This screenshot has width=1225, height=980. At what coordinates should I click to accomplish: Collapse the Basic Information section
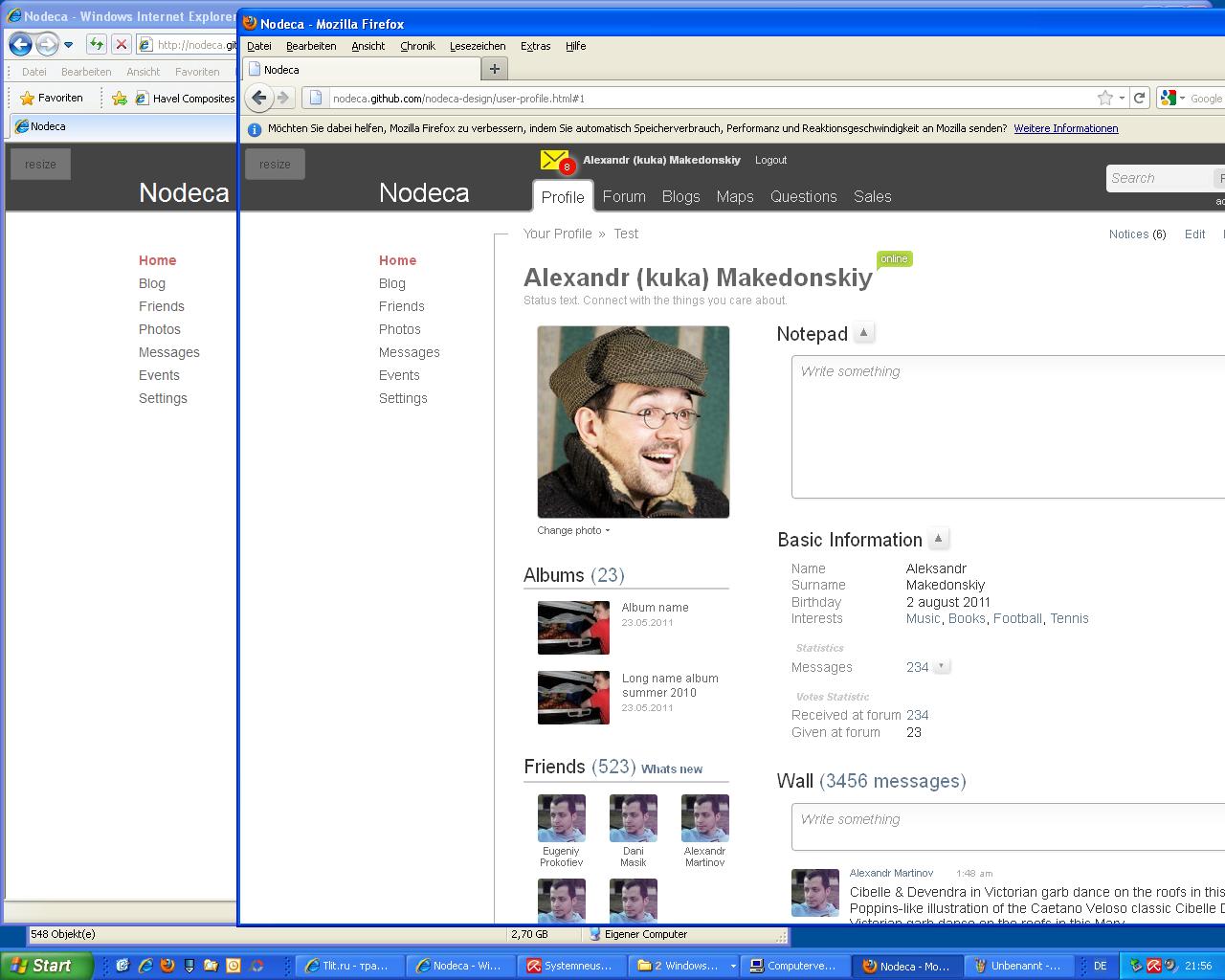tap(938, 539)
